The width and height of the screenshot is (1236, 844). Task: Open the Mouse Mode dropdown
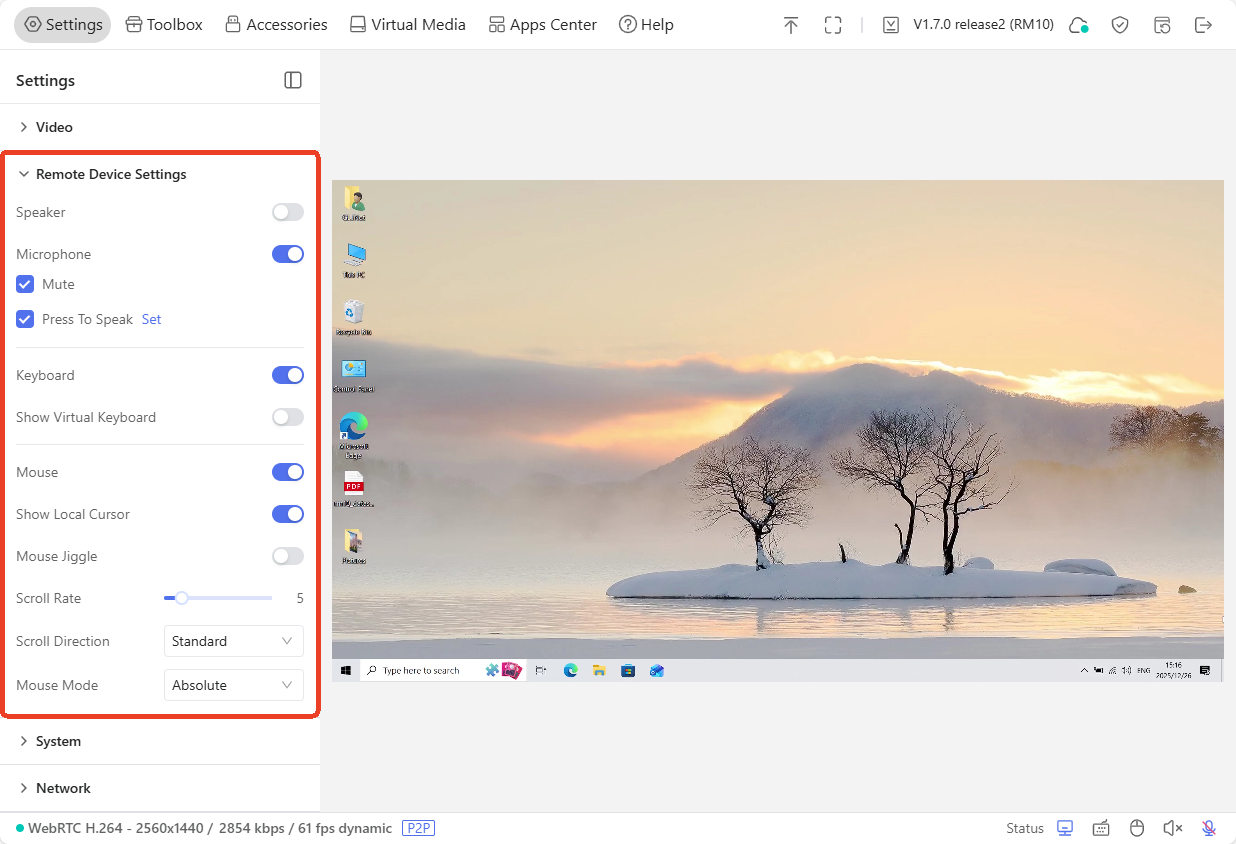tap(233, 685)
